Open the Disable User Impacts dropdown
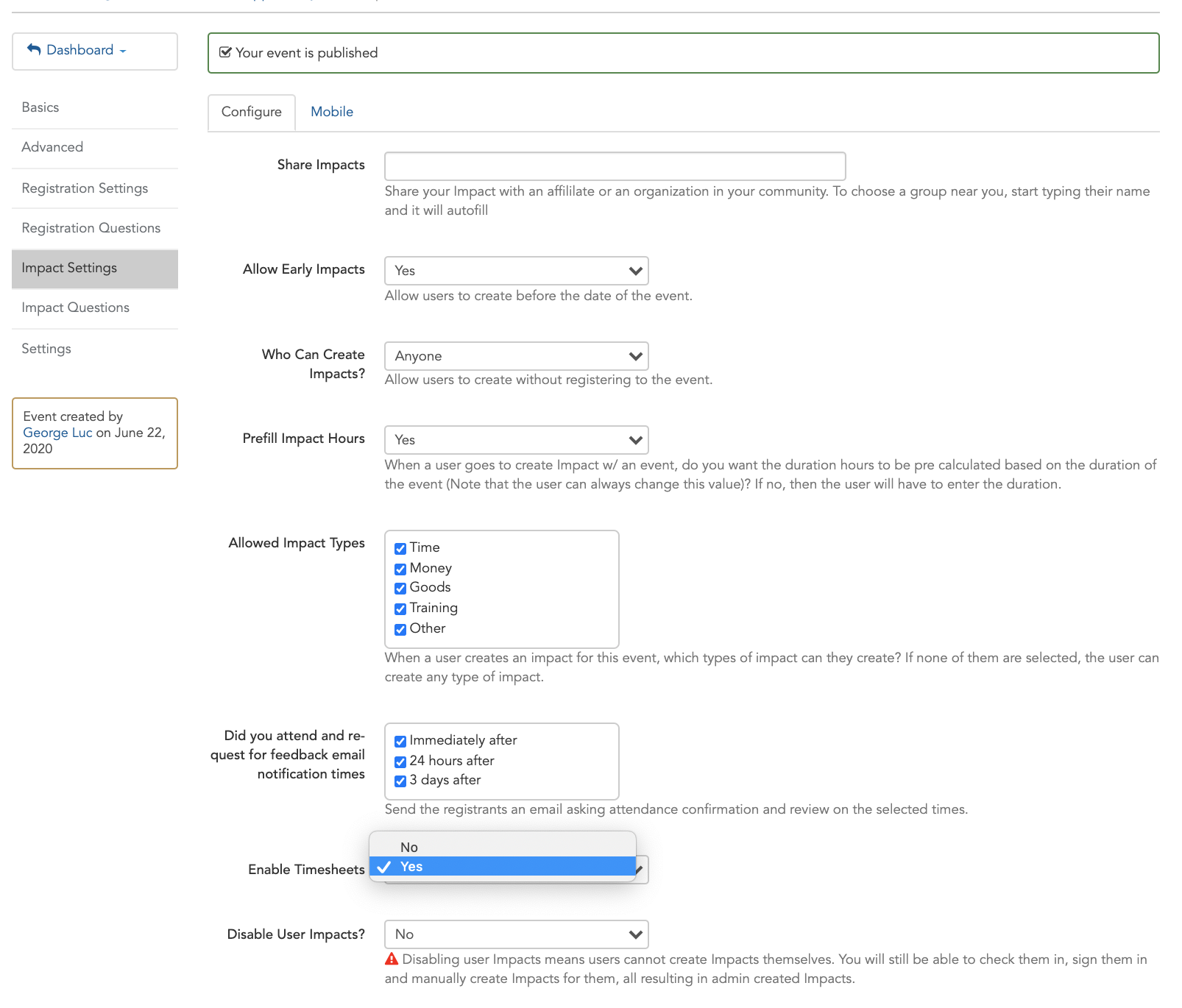Image resolution: width=1182 pixels, height=1008 pixels. pos(517,934)
